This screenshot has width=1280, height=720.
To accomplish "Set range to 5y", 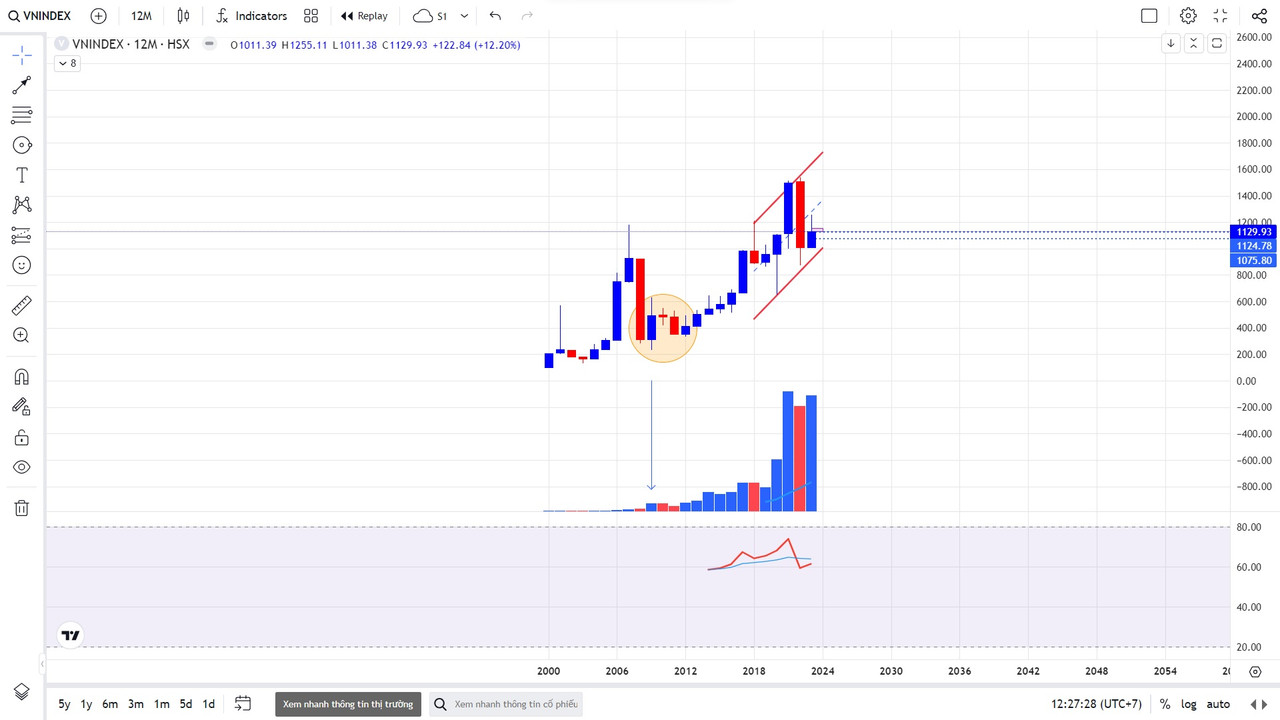I will point(64,704).
